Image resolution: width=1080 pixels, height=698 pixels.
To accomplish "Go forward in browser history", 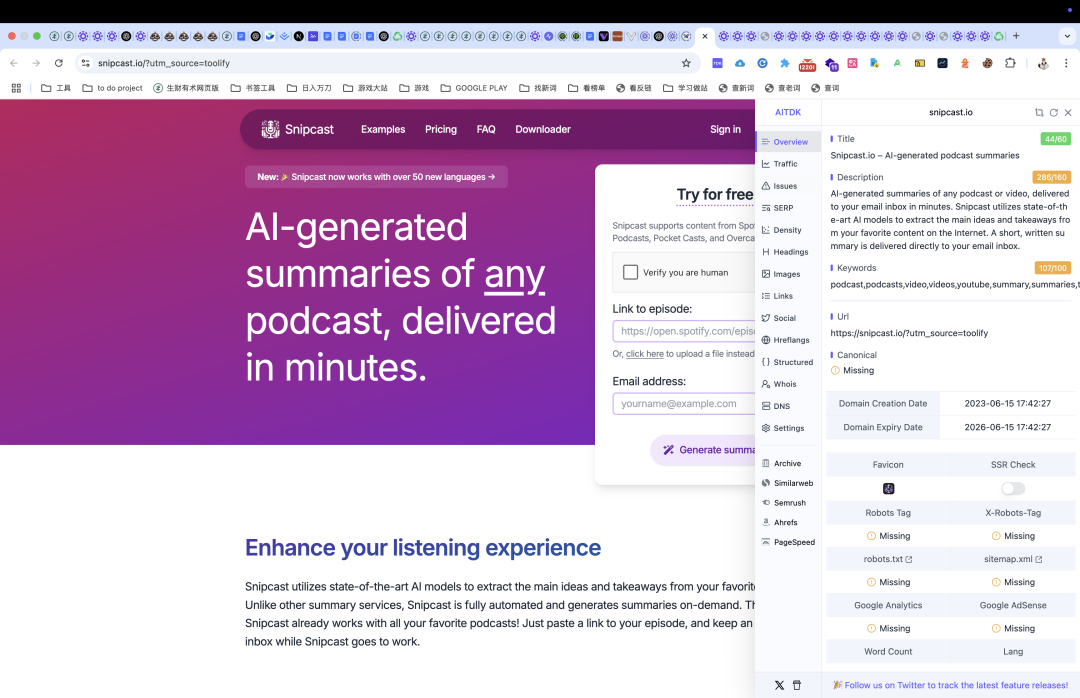I will [x=37, y=63].
